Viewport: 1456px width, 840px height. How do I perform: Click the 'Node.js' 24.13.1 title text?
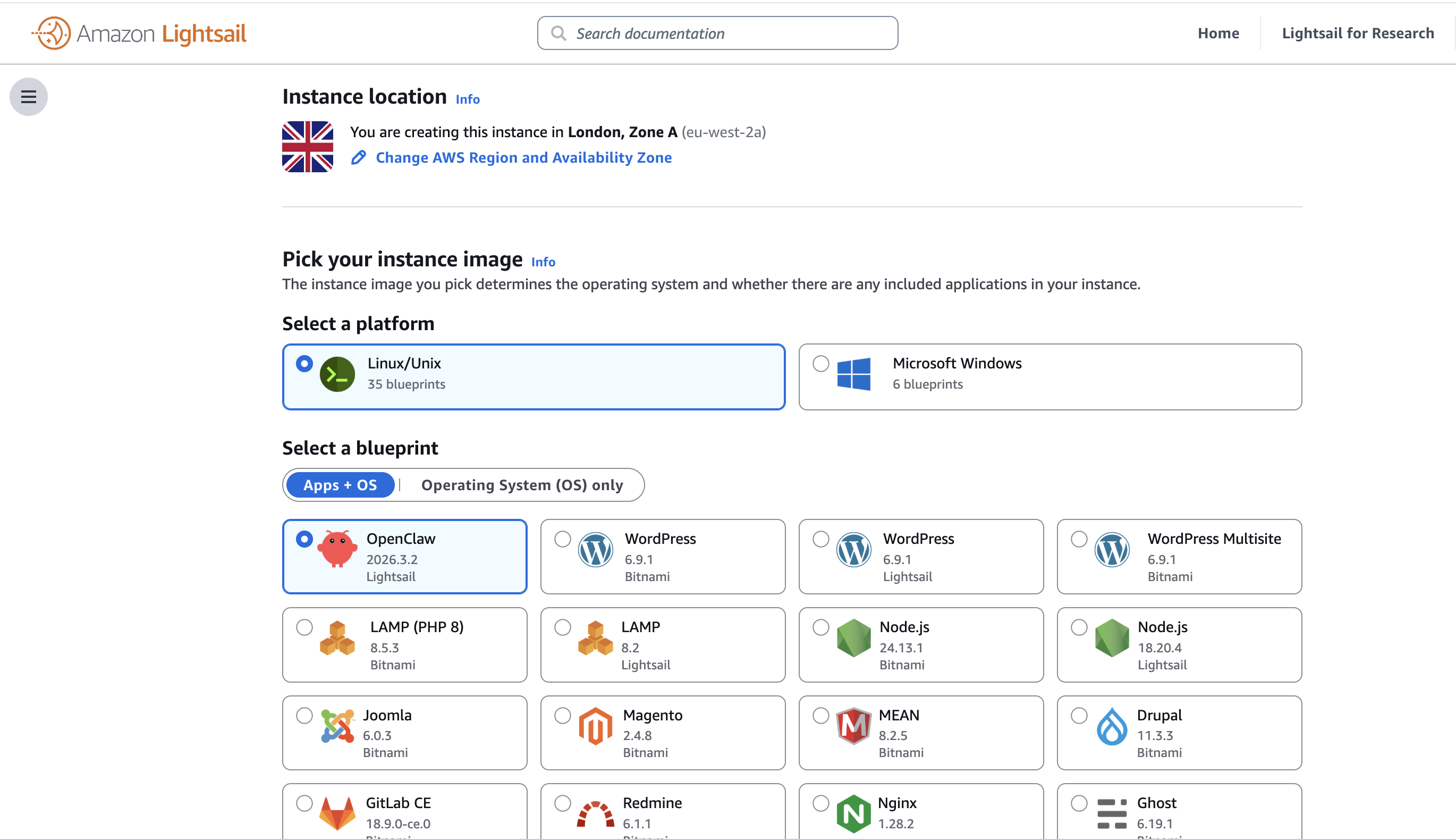click(904, 628)
